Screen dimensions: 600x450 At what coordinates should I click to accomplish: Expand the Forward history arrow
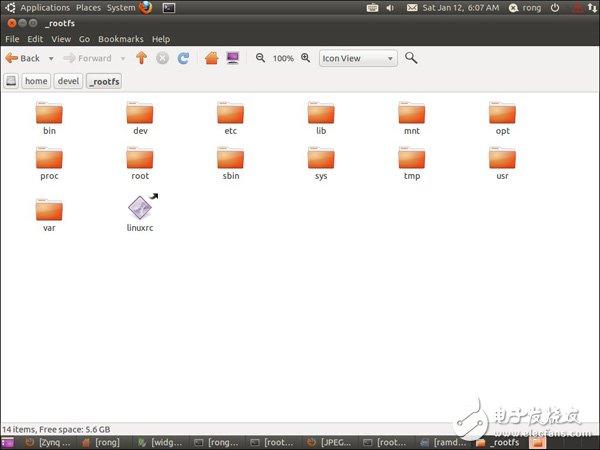122,58
